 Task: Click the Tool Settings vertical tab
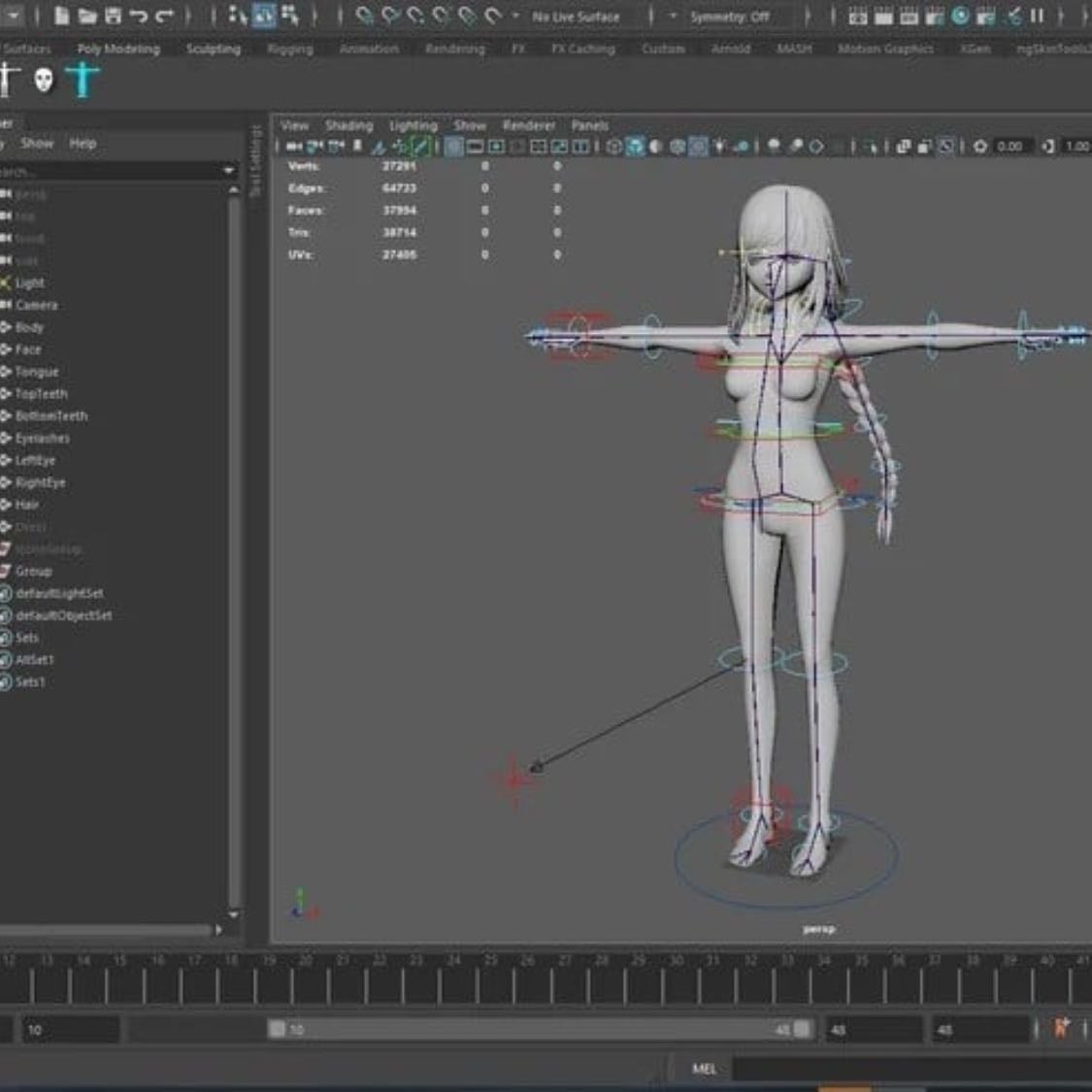pyautogui.click(x=256, y=160)
